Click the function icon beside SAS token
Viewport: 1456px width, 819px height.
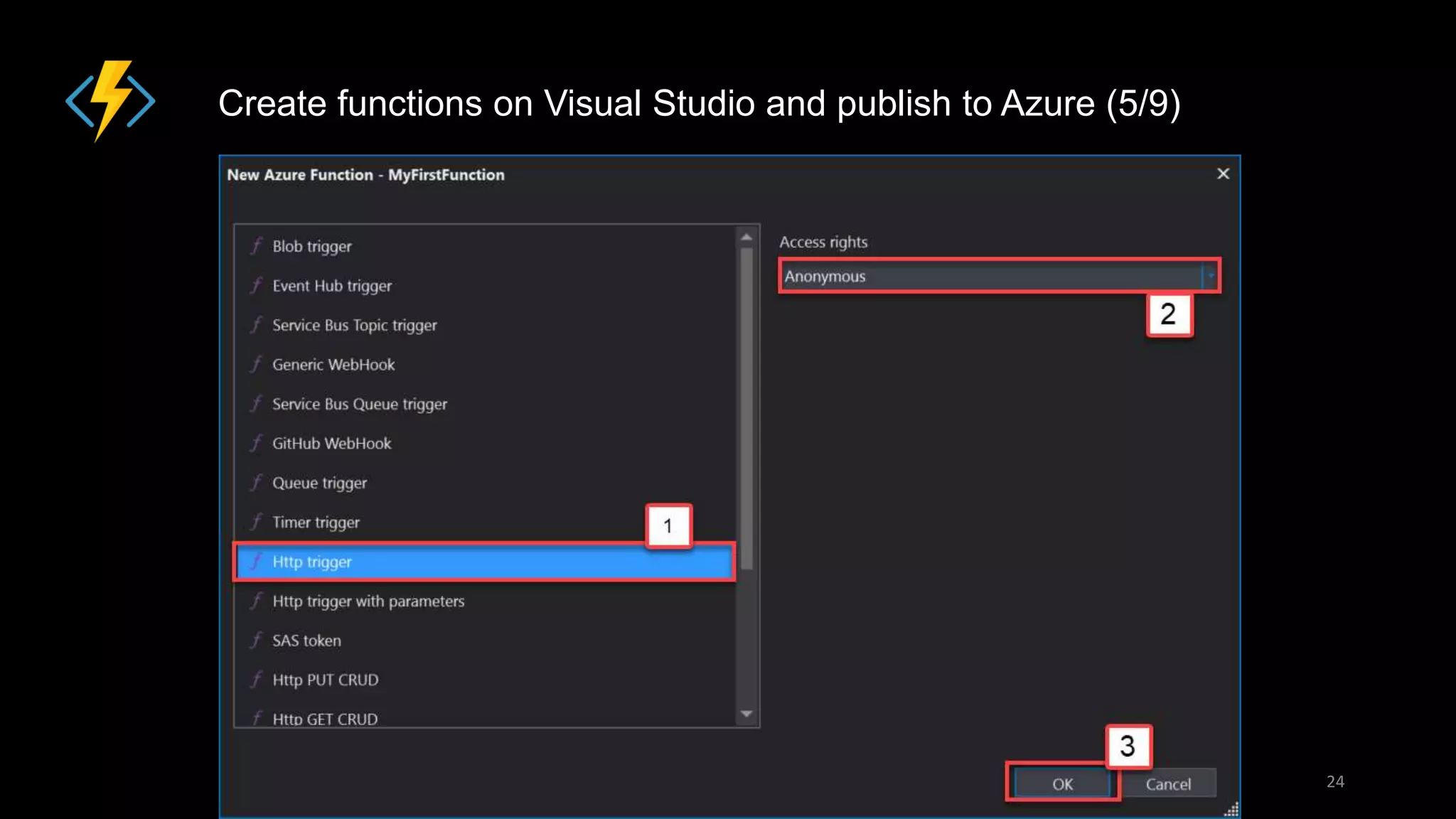click(x=257, y=641)
